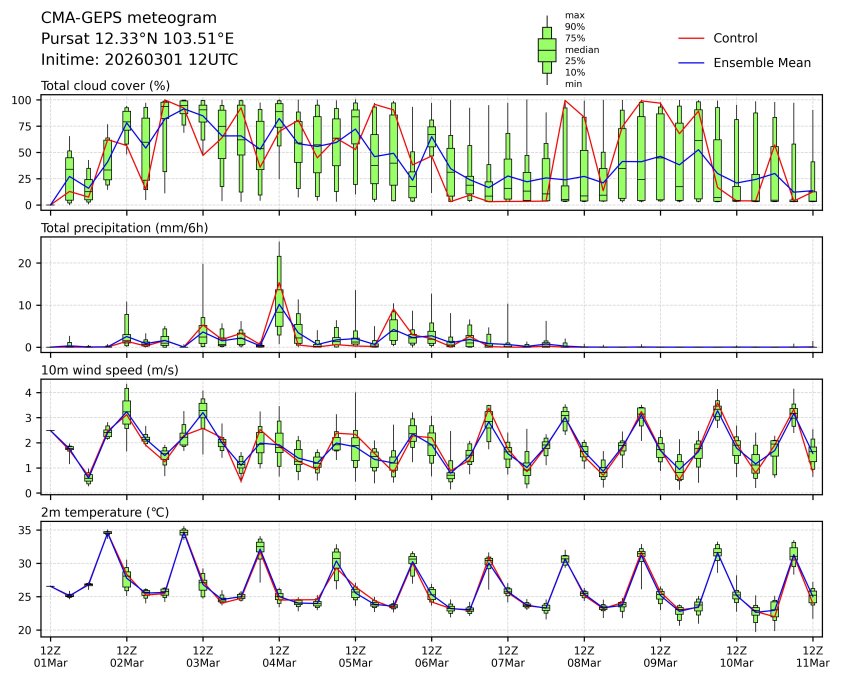Select the 12Z 04Mar x-axis tick label
Viewport: 841px width, 680px height.
tap(279, 656)
